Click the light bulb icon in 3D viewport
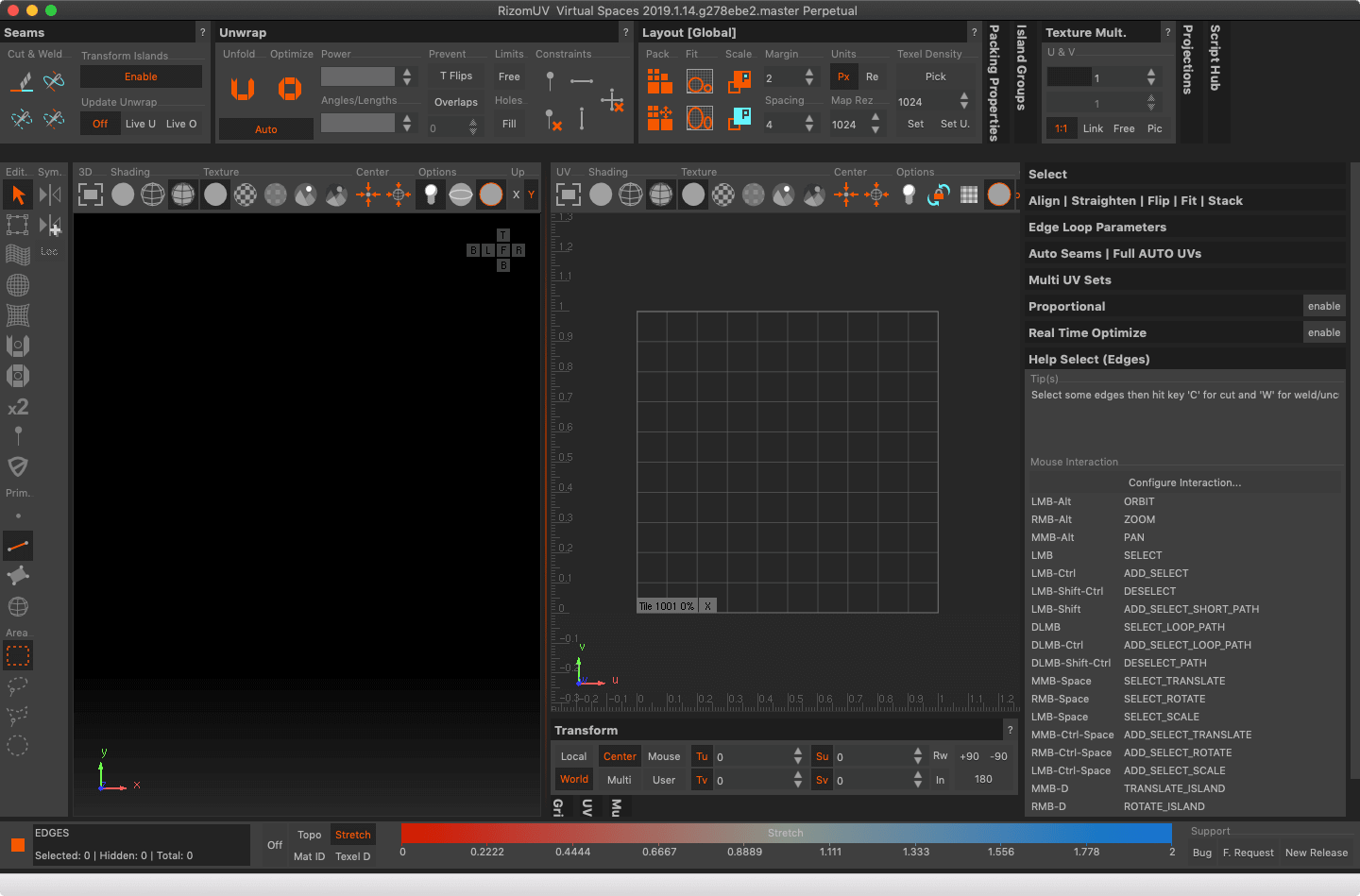Screen dimensions: 1360x896 click(431, 194)
